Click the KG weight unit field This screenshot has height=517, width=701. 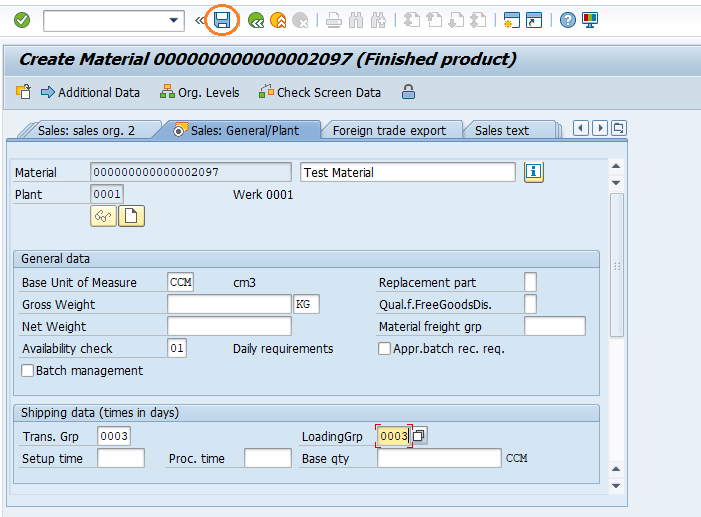(x=306, y=304)
